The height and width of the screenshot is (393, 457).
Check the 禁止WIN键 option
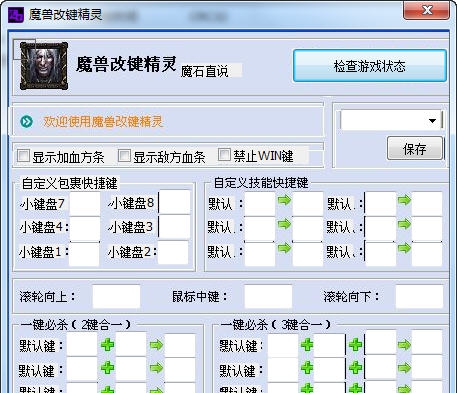(224, 154)
